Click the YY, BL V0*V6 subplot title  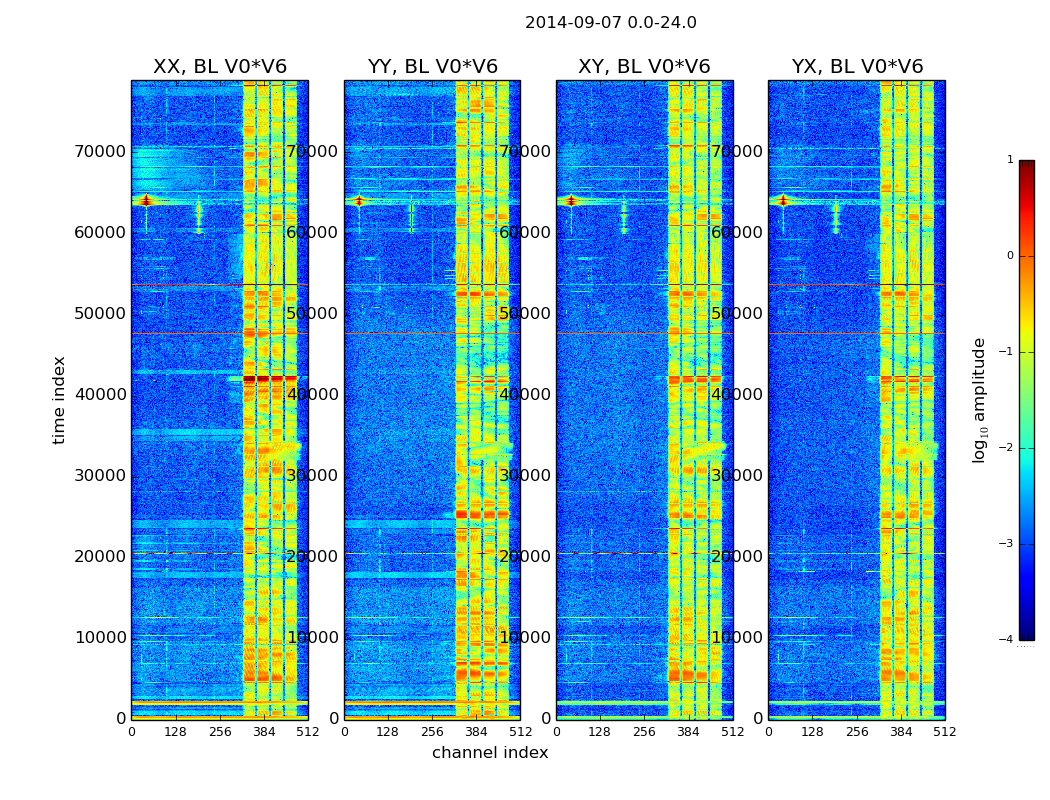pos(433,66)
